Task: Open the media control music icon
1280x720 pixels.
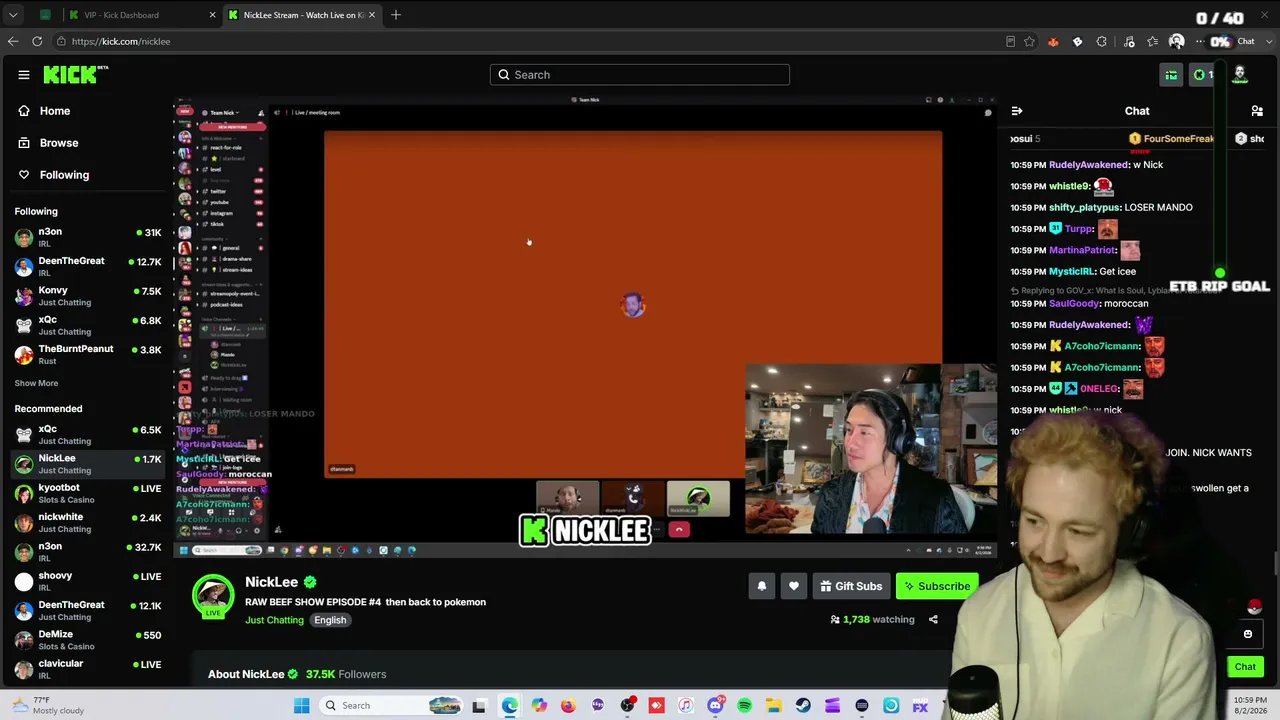Action: [x=1129, y=42]
